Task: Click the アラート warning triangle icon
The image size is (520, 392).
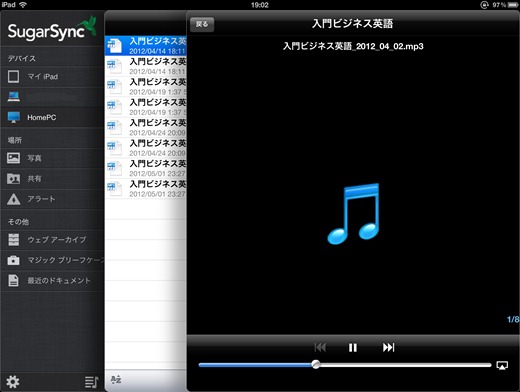Action: 13,199
